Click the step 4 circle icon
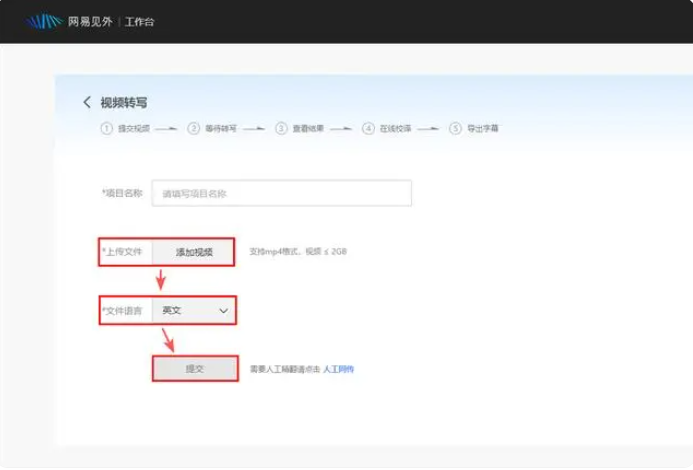Image resolution: width=693 pixels, height=470 pixels. click(x=368, y=128)
